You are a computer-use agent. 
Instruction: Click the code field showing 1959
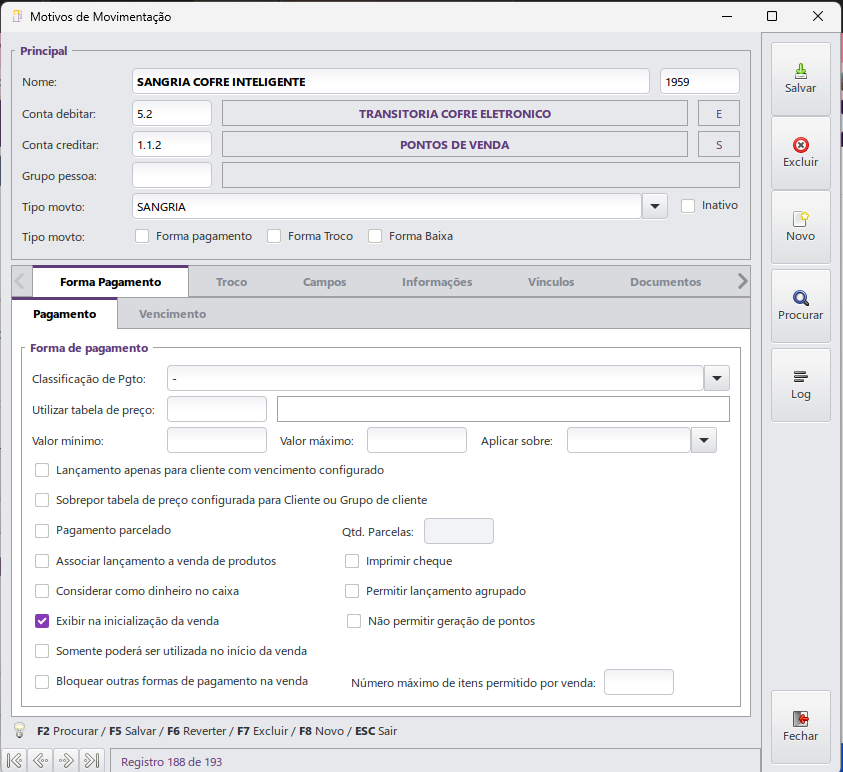pyautogui.click(x=699, y=82)
